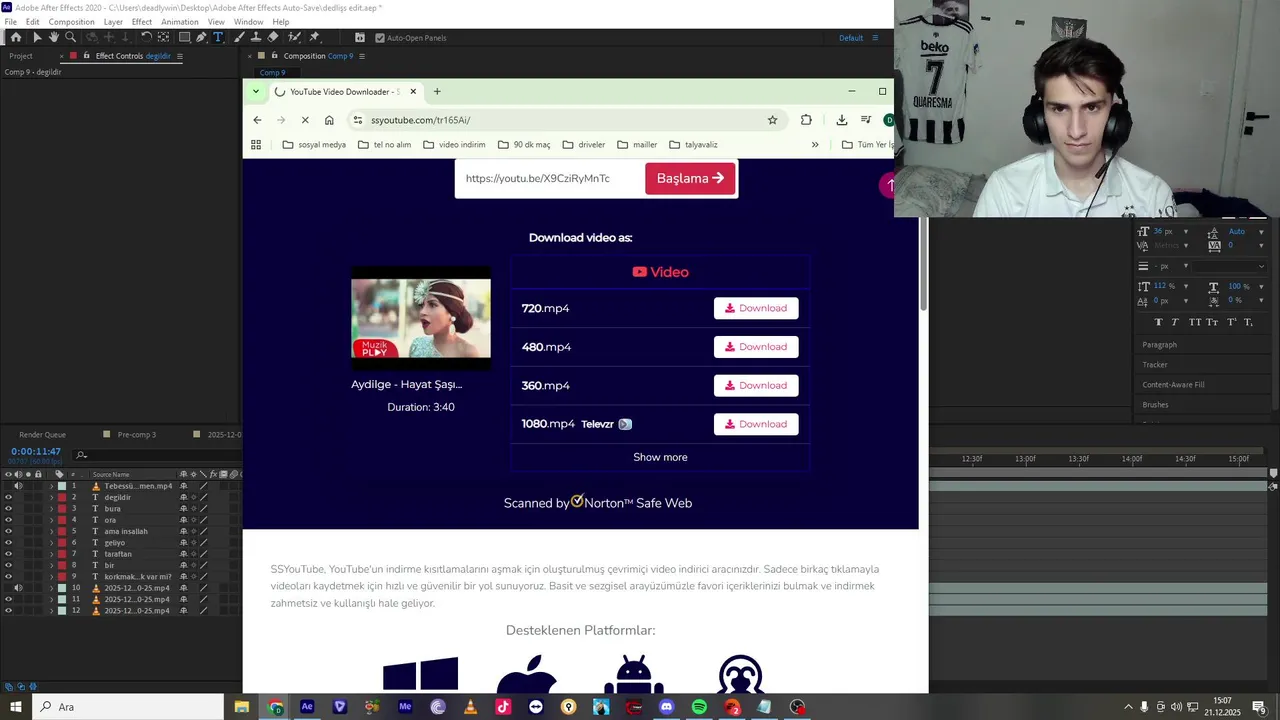
Task: Click Show more formats
Action: pos(660,457)
